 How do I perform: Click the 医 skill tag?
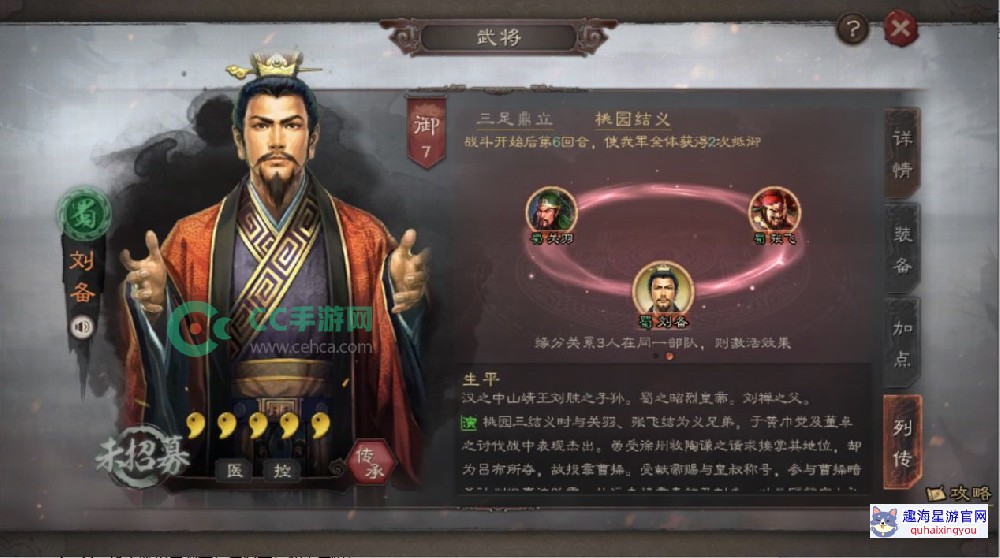tap(235, 471)
